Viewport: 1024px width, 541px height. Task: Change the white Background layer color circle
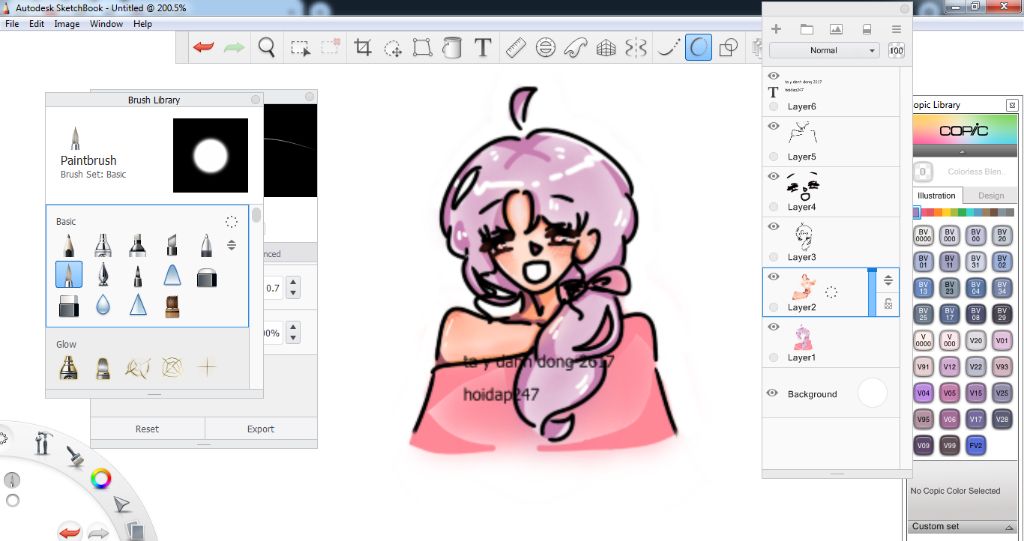point(872,393)
